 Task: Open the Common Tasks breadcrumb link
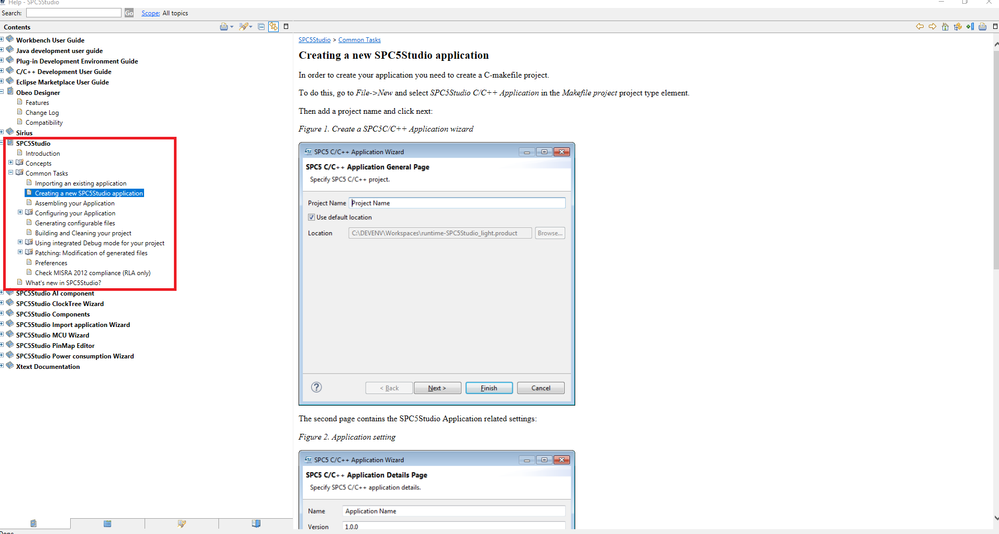[x=359, y=40]
